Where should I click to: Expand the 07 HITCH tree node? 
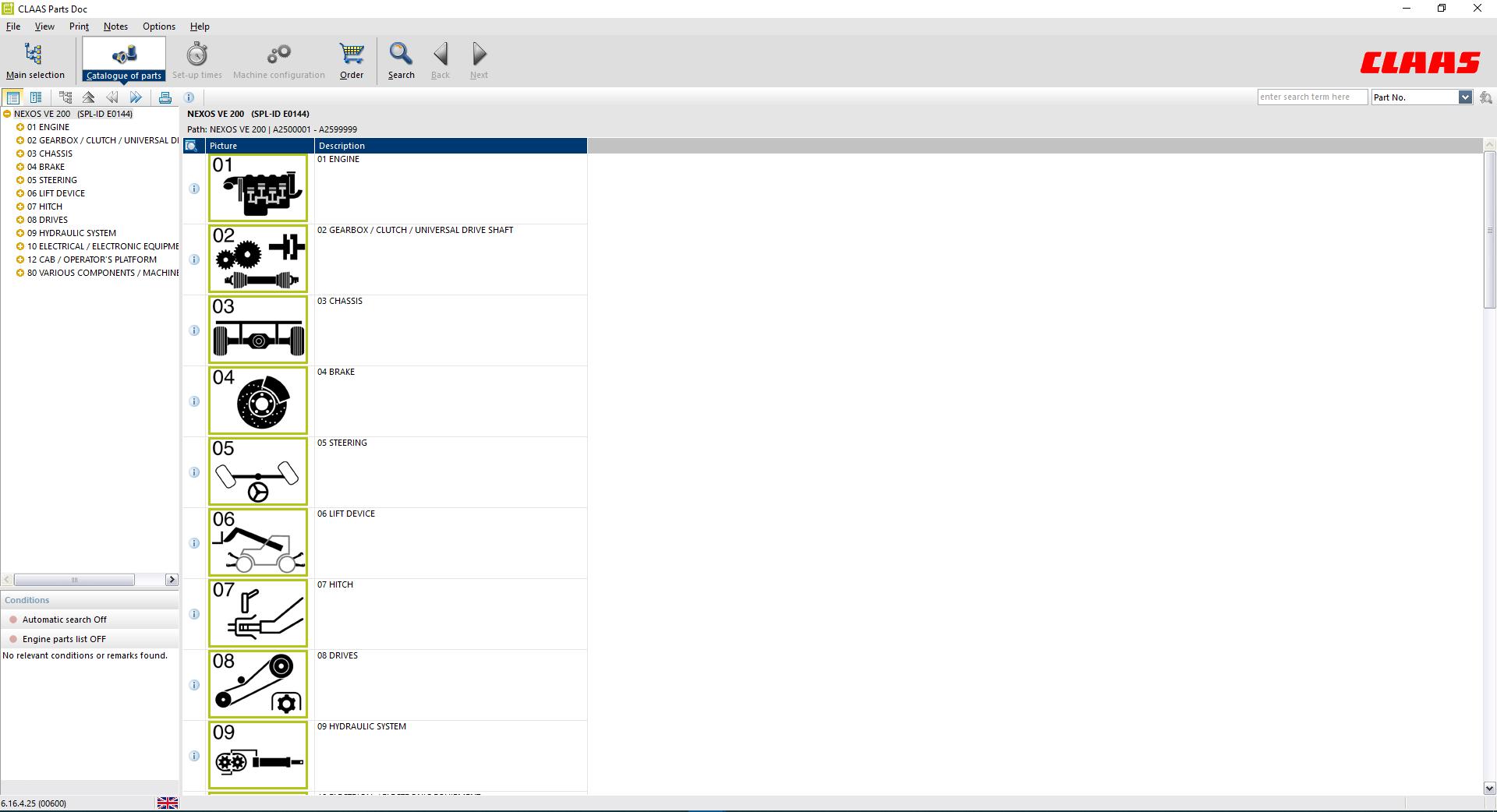pyautogui.click(x=20, y=207)
